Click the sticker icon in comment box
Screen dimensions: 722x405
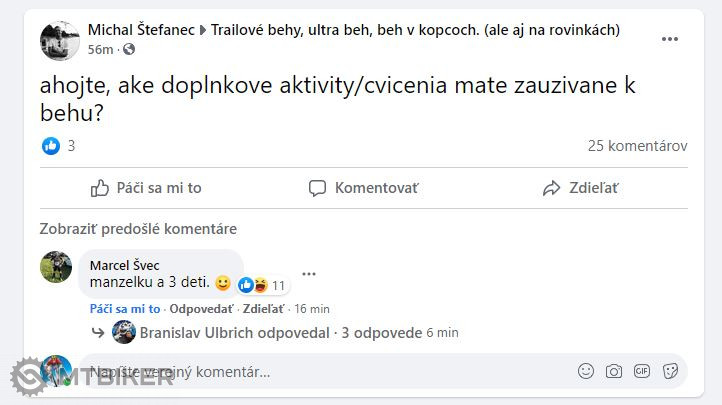(x=670, y=371)
